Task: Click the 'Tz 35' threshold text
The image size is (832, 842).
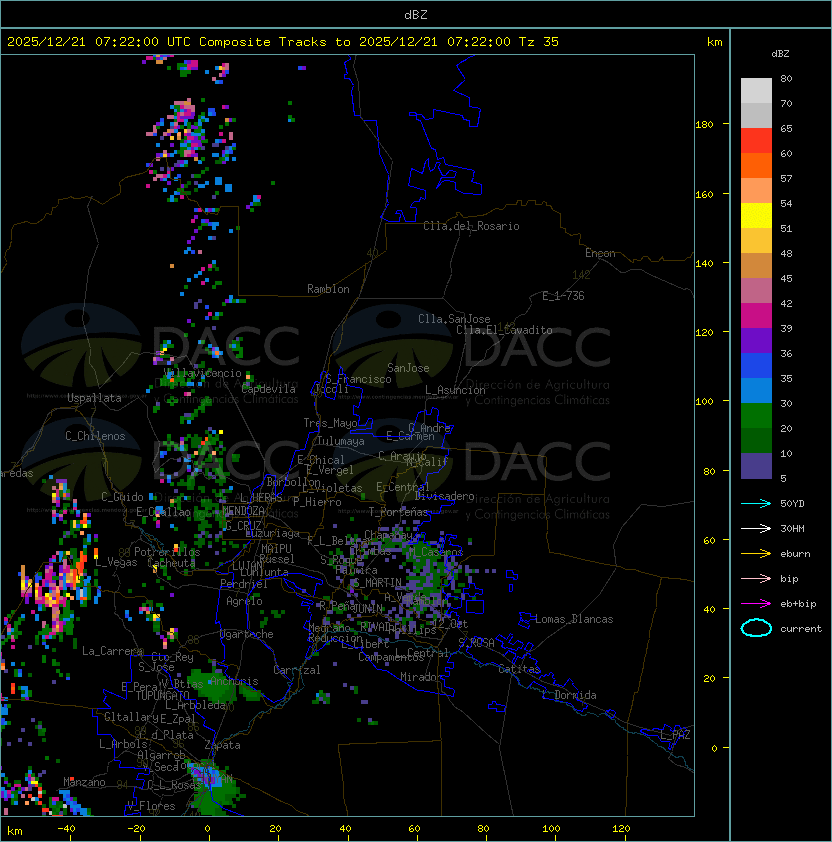Action: coord(539,42)
